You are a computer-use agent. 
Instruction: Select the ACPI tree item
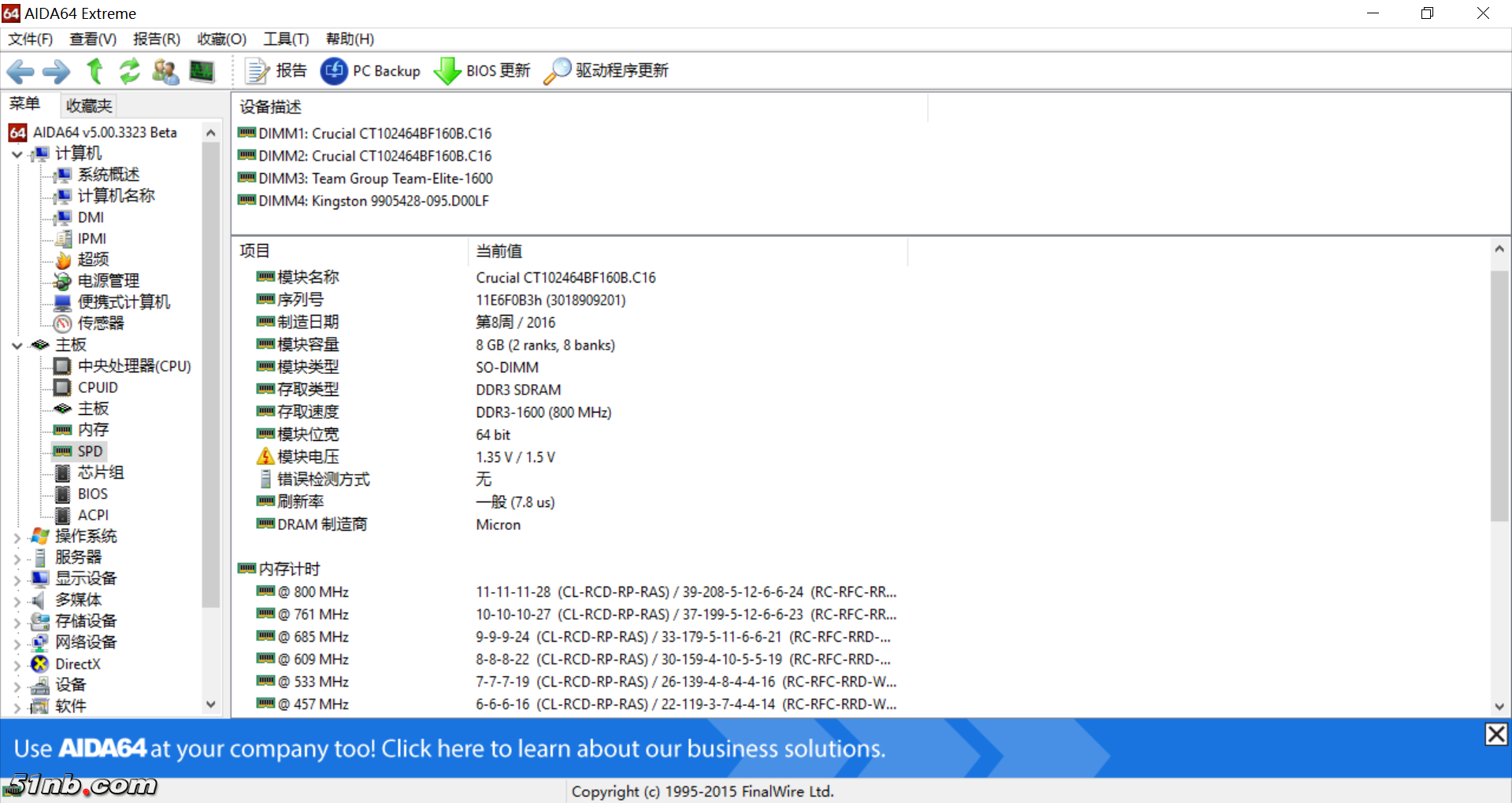[x=93, y=515]
